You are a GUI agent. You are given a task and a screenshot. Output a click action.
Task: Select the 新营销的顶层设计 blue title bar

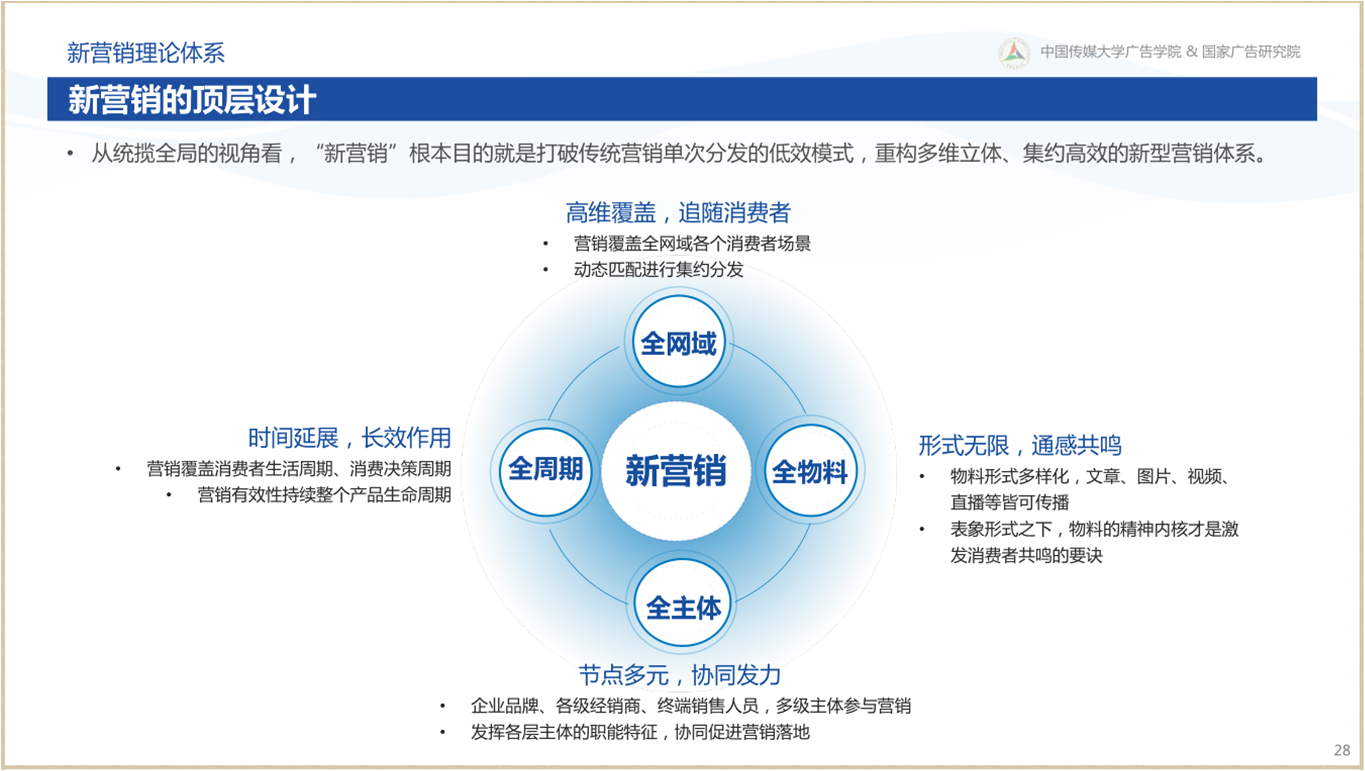click(681, 100)
